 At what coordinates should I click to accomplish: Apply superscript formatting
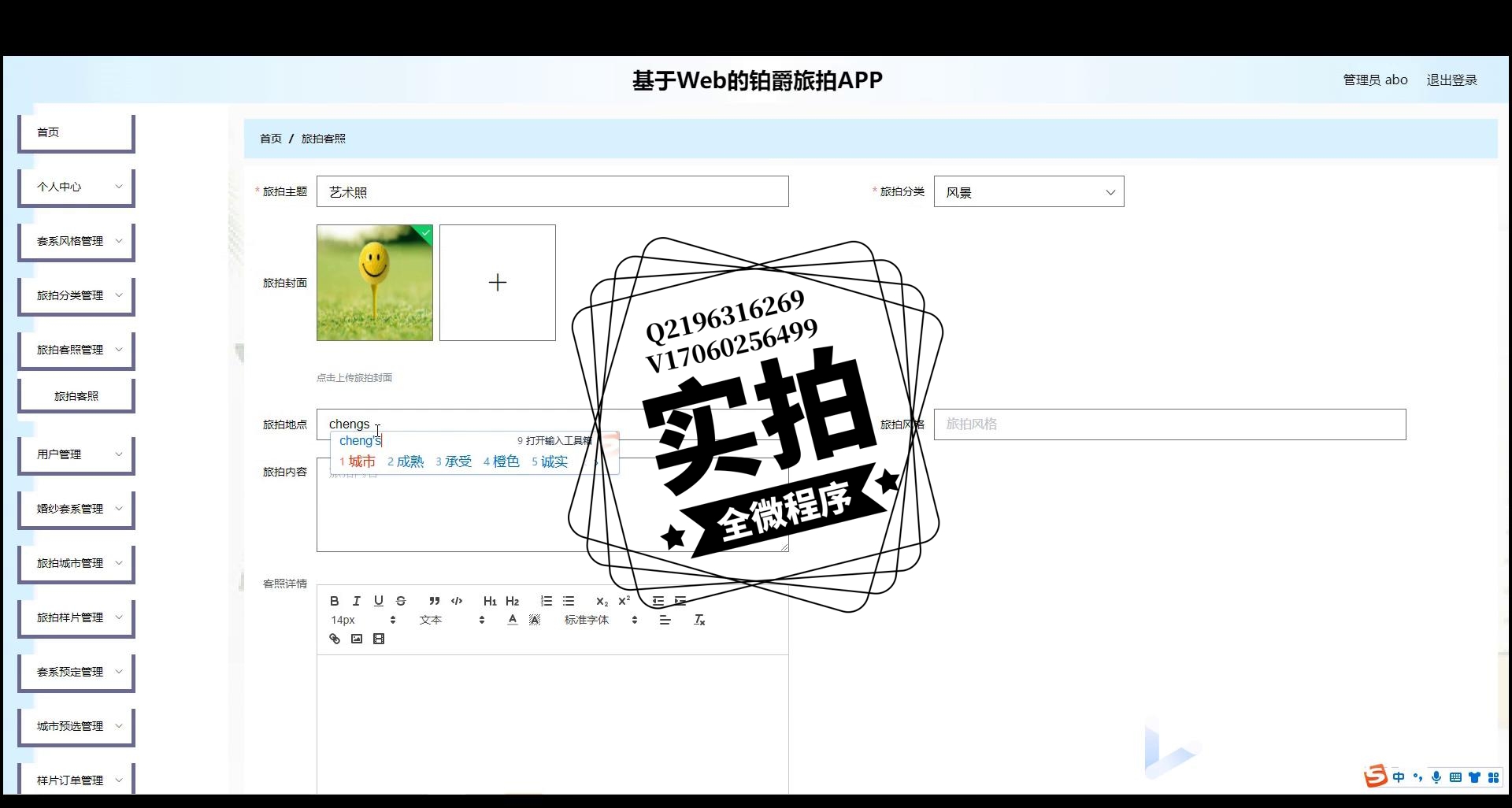(x=624, y=601)
